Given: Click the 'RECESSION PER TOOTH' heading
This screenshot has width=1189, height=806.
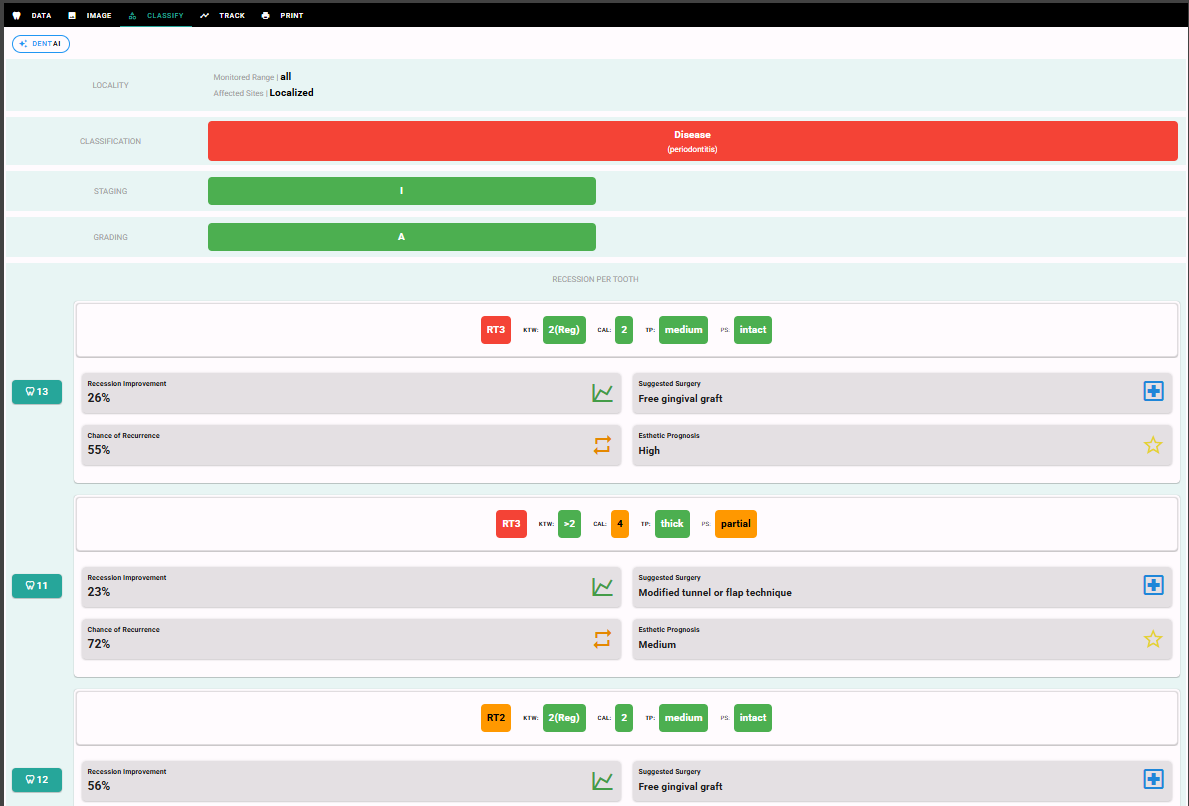Looking at the screenshot, I should tap(595, 280).
